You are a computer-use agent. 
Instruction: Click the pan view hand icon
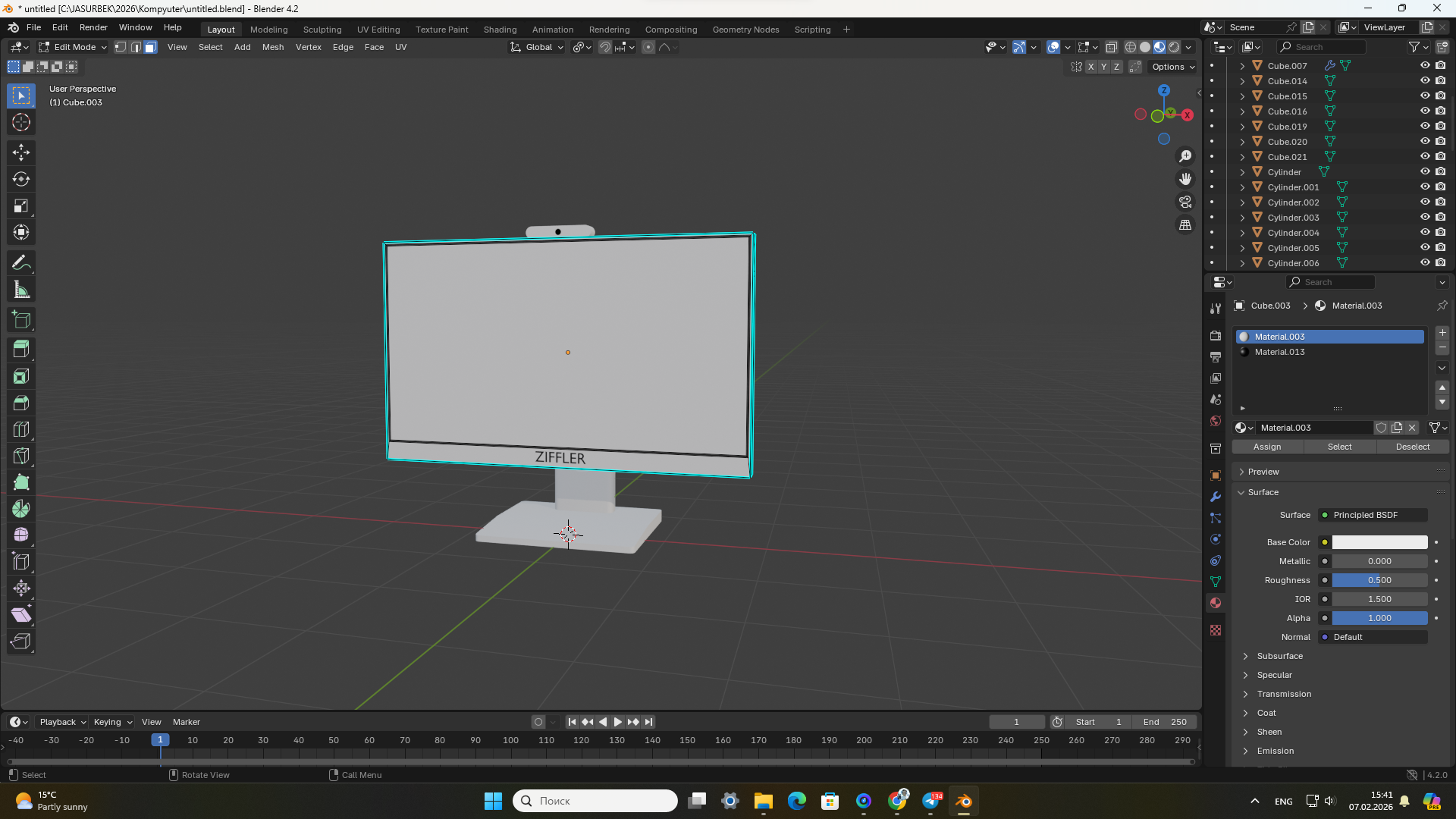click(x=1185, y=179)
